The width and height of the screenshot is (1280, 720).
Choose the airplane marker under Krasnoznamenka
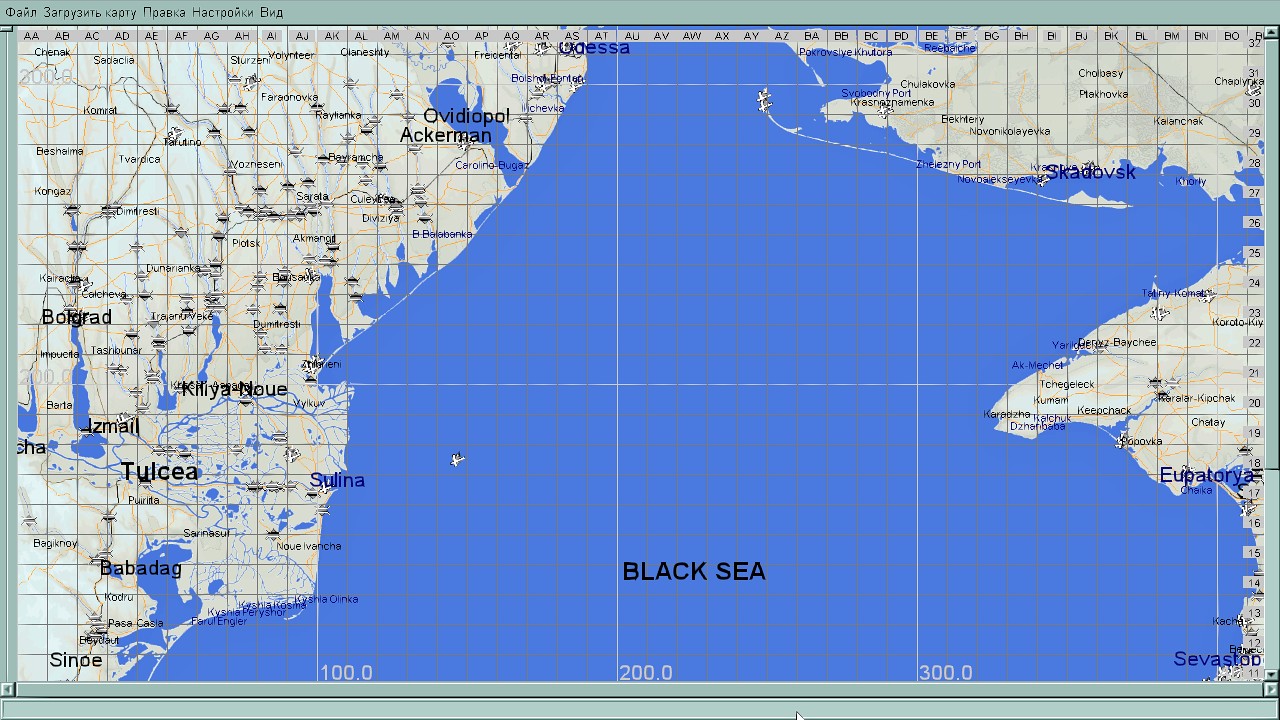(884, 112)
